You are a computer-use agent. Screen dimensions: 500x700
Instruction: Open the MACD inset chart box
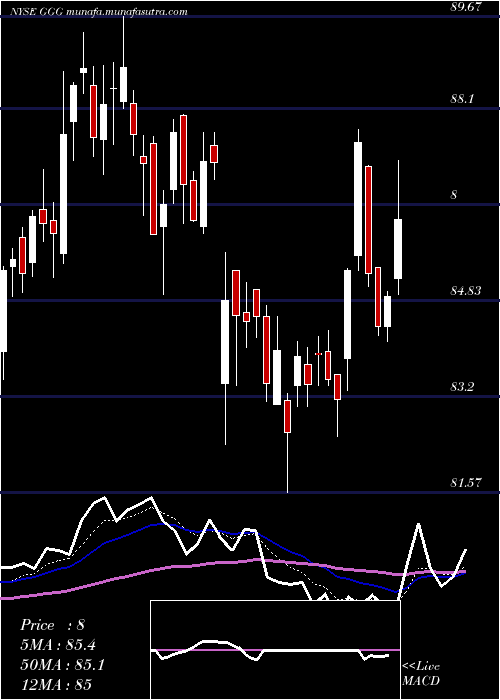(x=275, y=650)
